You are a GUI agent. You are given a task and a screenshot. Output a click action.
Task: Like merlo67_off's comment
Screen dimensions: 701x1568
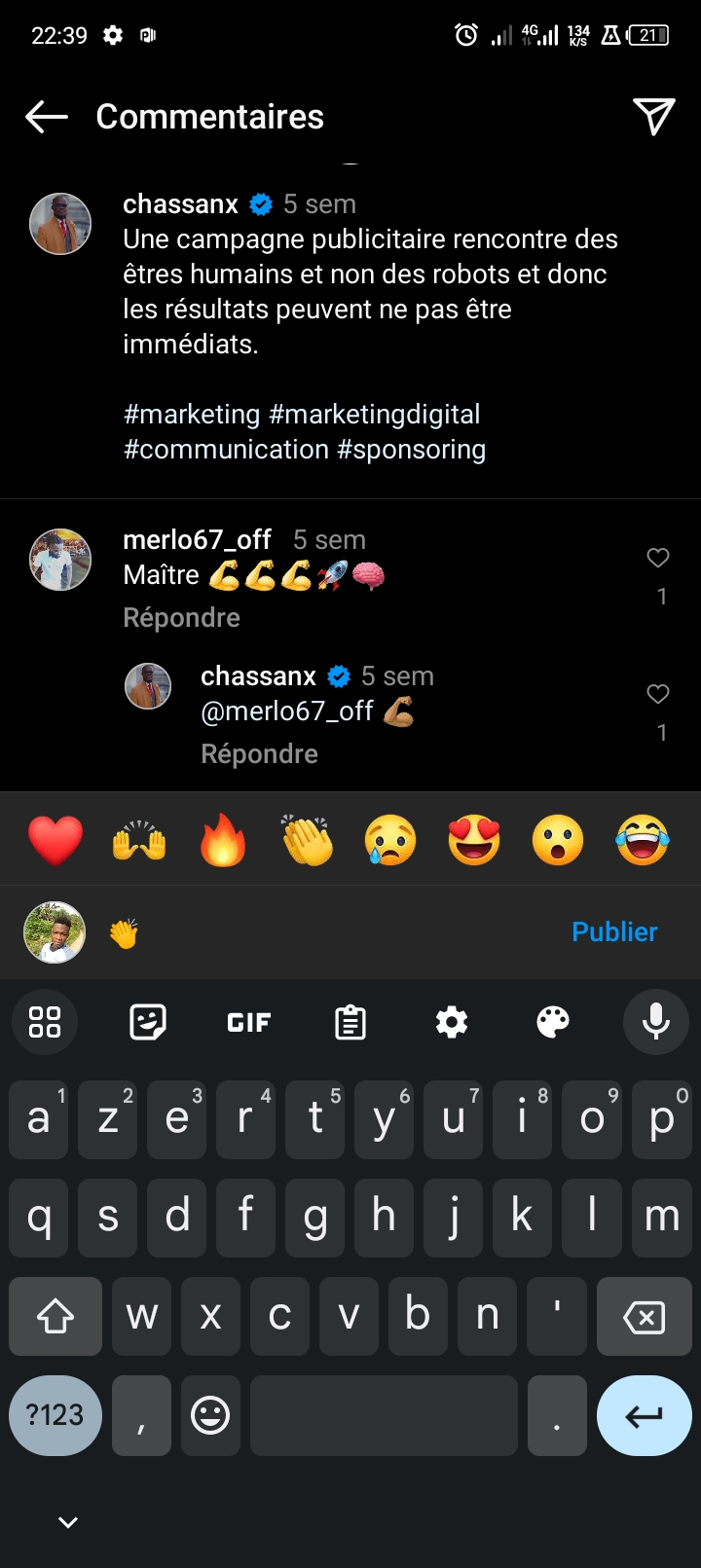658,558
